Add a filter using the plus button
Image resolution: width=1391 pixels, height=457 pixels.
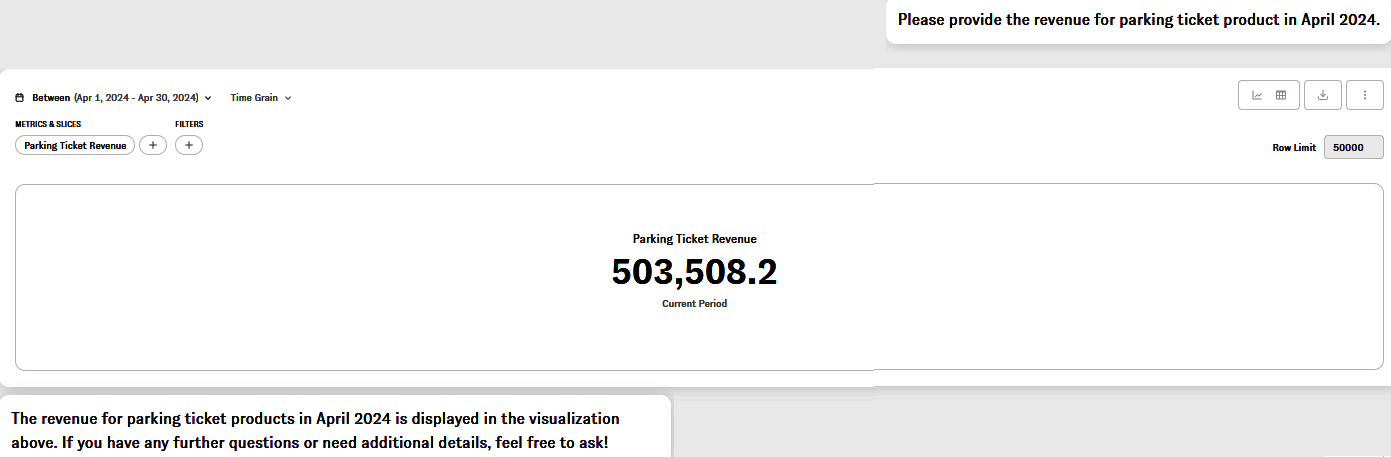point(189,145)
